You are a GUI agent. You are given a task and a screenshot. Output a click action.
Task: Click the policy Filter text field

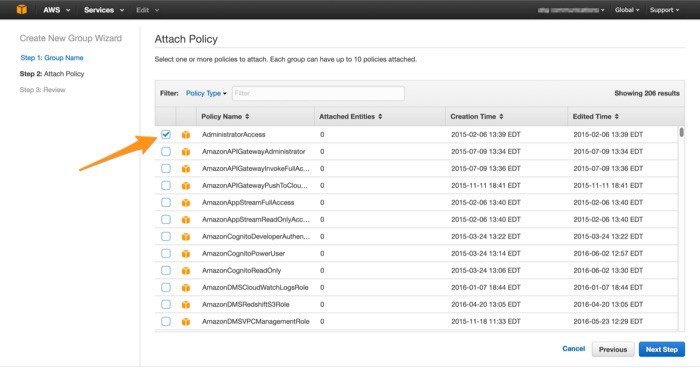318,93
